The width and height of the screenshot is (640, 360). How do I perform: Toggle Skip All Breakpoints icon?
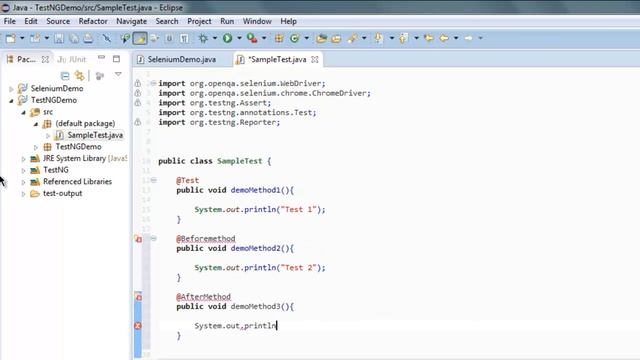pyautogui.click(x=107, y=38)
